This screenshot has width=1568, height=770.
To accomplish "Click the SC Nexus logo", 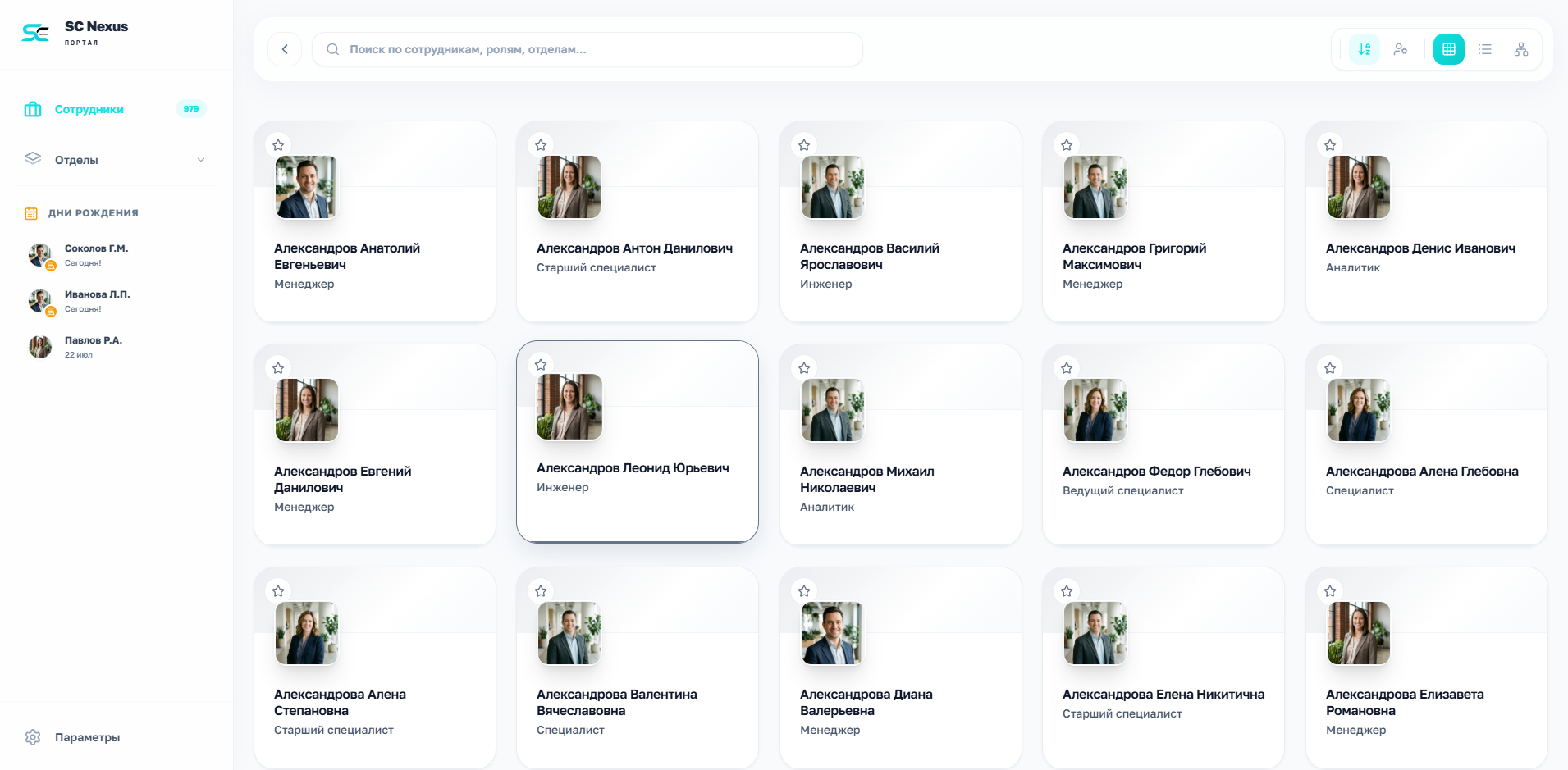I will pyautogui.click(x=35, y=33).
